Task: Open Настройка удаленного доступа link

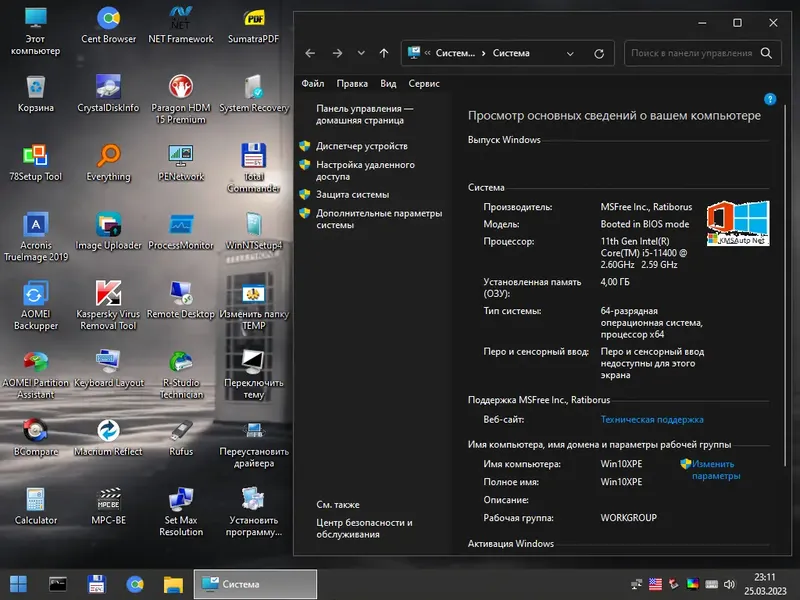Action: 365,170
